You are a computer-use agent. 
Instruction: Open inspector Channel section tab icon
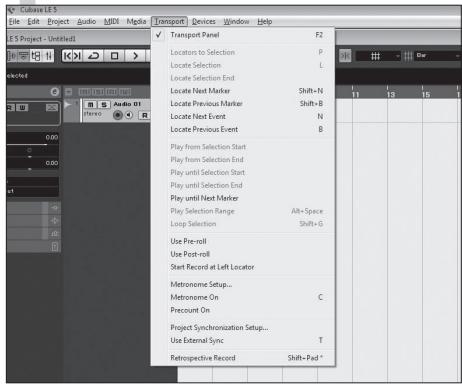(55, 247)
